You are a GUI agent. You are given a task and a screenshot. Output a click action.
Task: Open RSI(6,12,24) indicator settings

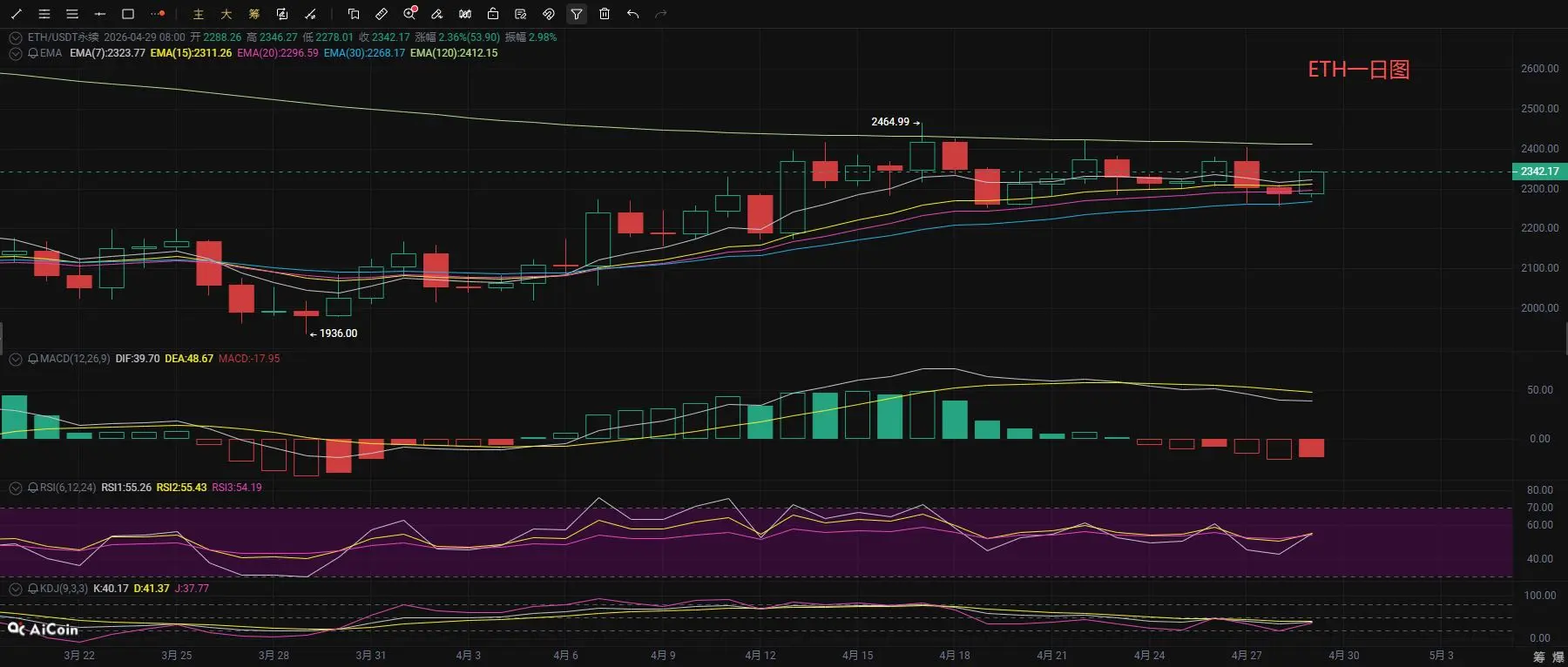click(x=68, y=488)
